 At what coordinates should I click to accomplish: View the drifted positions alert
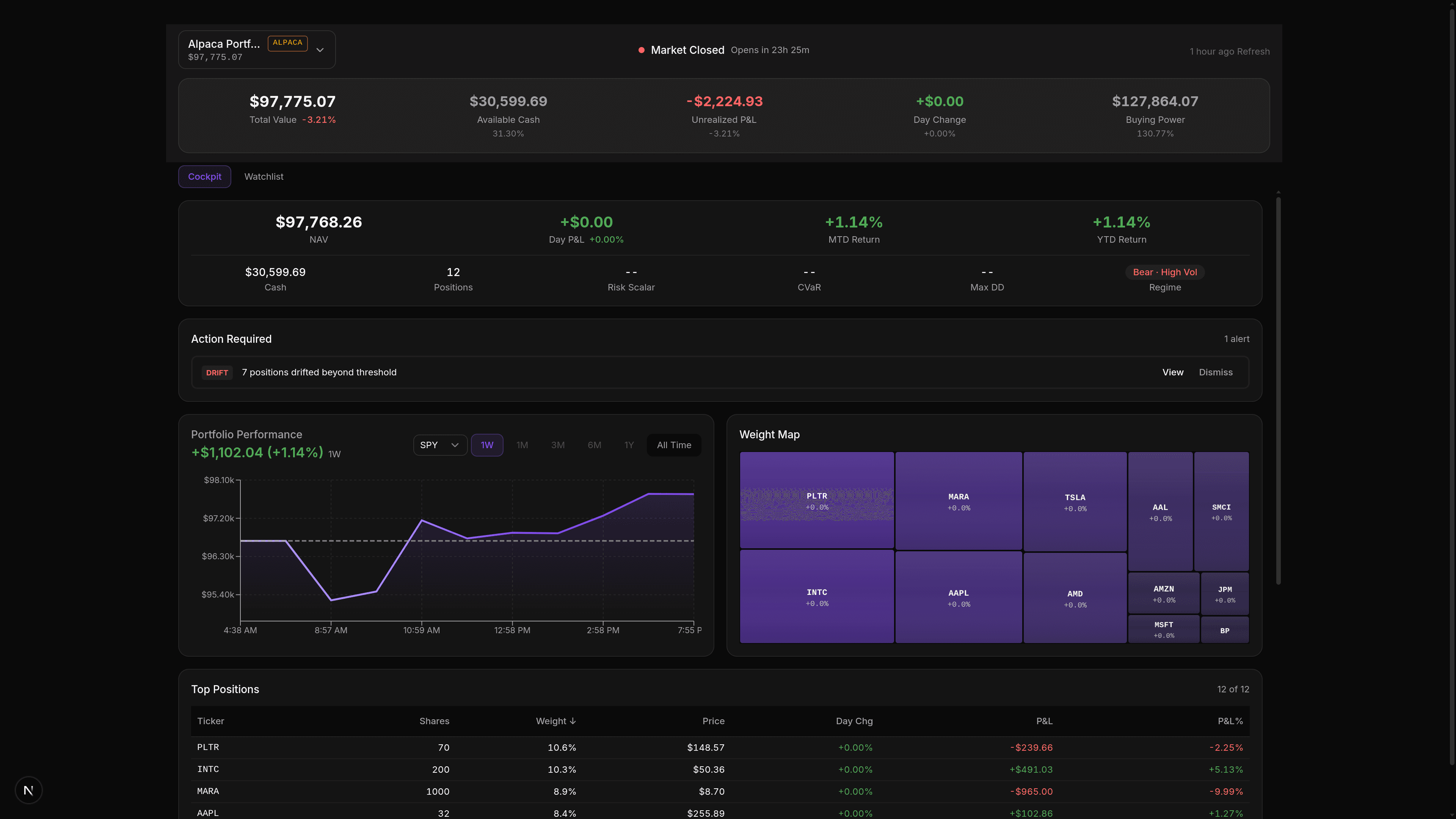coord(1172,372)
